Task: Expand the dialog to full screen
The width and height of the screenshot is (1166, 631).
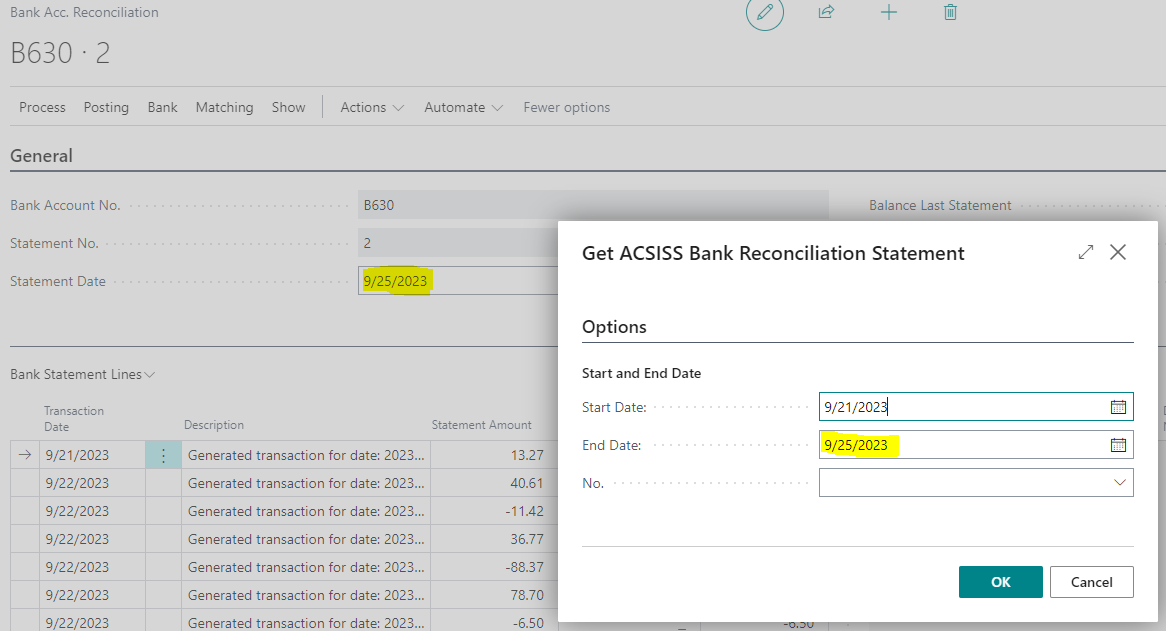Action: point(1086,253)
